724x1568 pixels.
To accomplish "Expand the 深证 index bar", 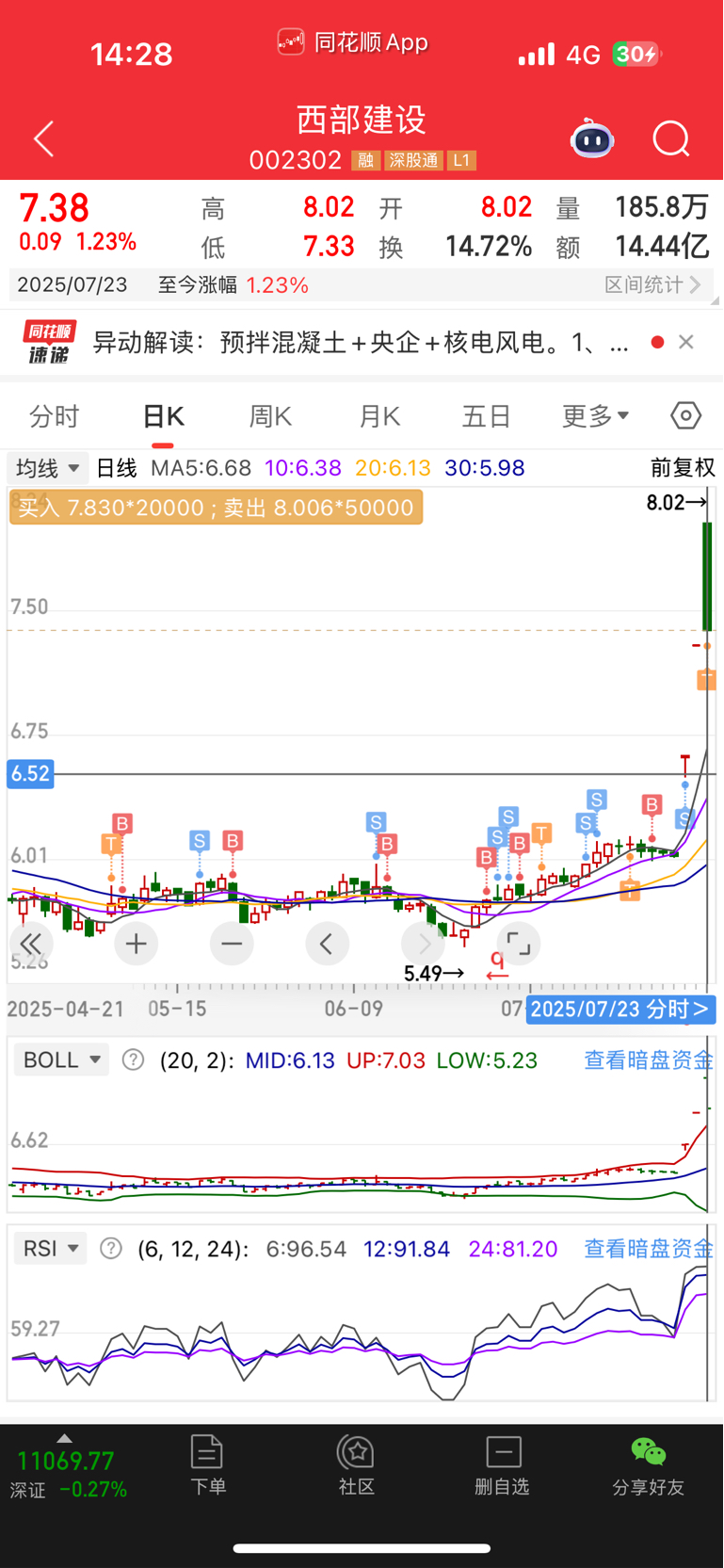I will pyautogui.click(x=64, y=1438).
